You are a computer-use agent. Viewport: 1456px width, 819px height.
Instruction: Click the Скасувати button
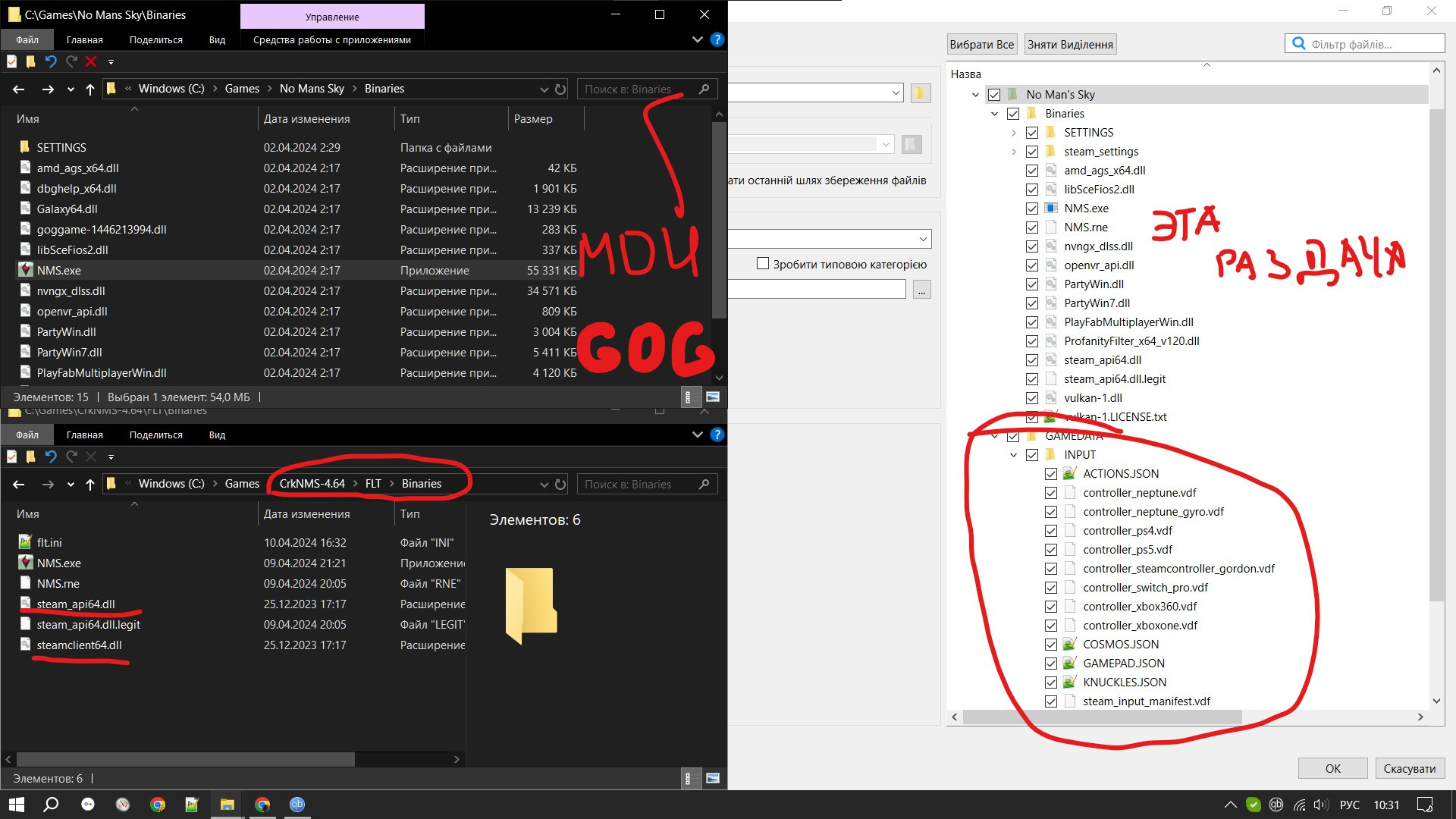(x=1409, y=768)
